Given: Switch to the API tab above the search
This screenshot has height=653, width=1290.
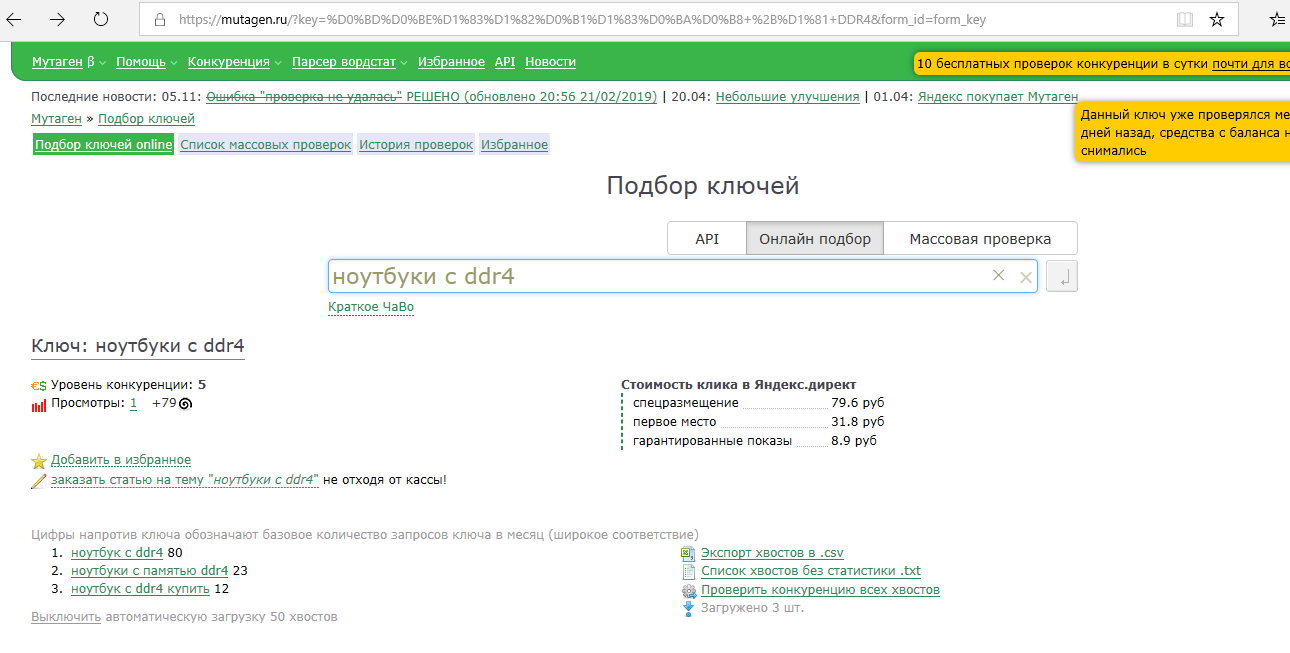Looking at the screenshot, I should (x=707, y=239).
